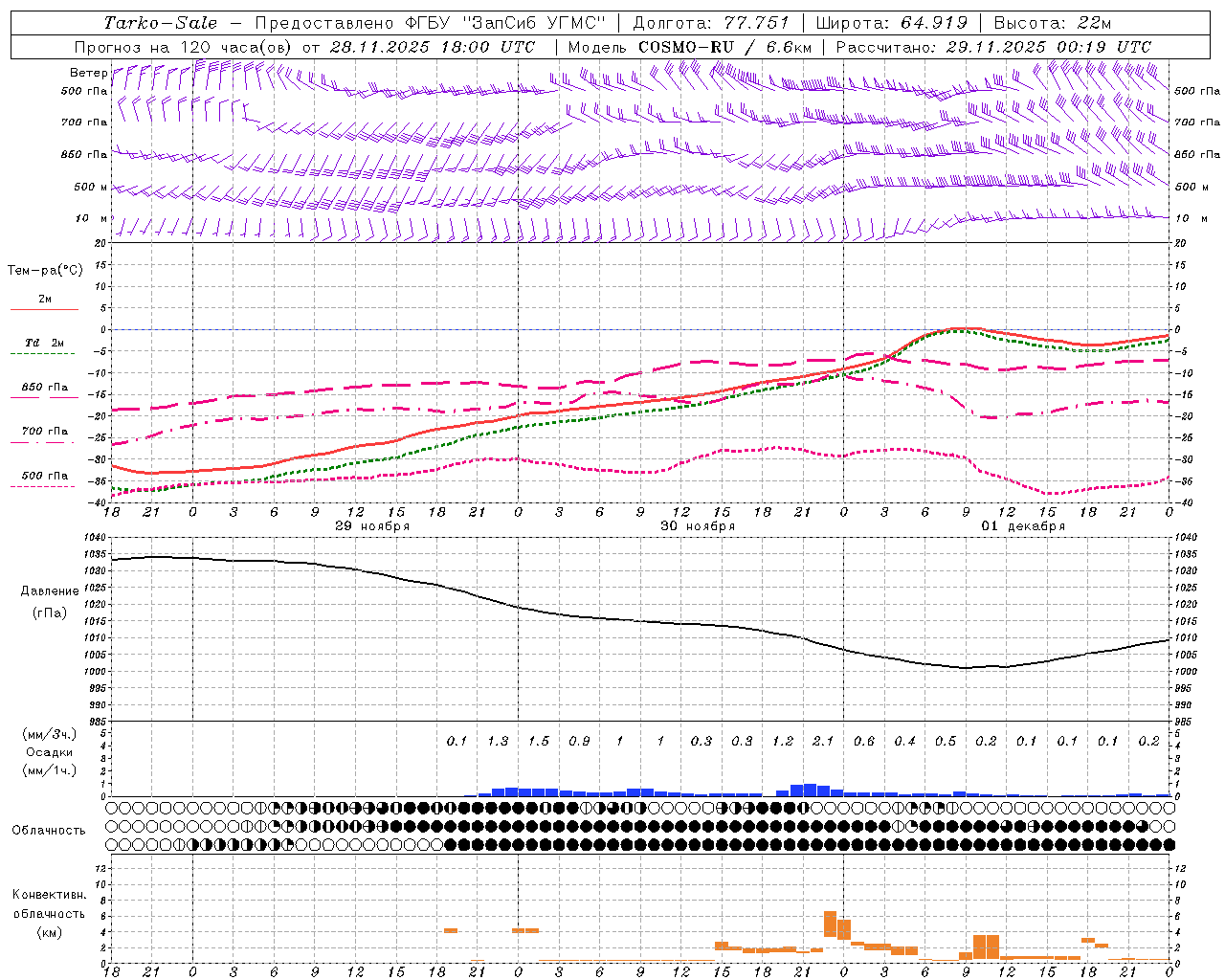Click the "850 гПа" temperature legend entry
This screenshot has width=1225, height=980.
pyautogui.click(x=45, y=388)
